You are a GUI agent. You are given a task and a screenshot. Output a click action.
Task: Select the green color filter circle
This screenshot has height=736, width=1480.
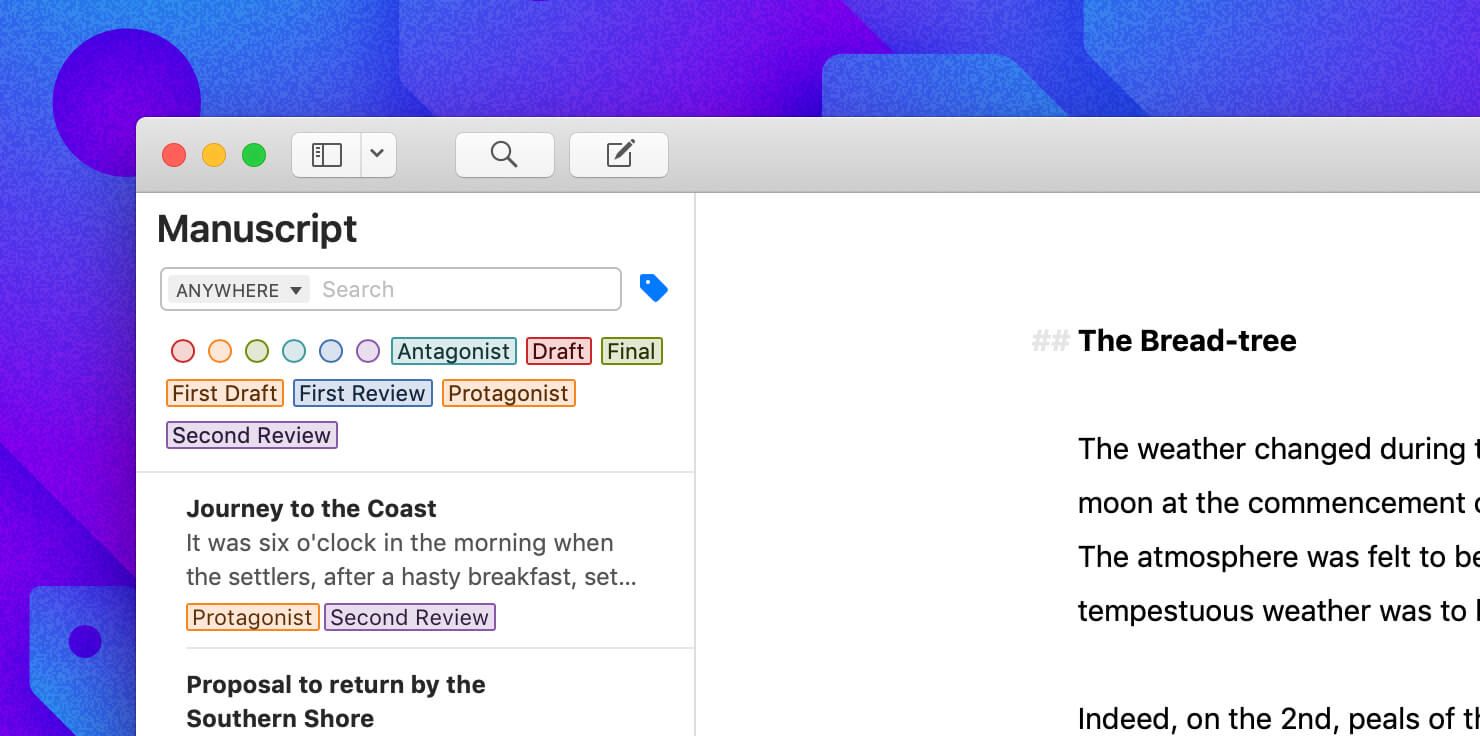coord(257,351)
